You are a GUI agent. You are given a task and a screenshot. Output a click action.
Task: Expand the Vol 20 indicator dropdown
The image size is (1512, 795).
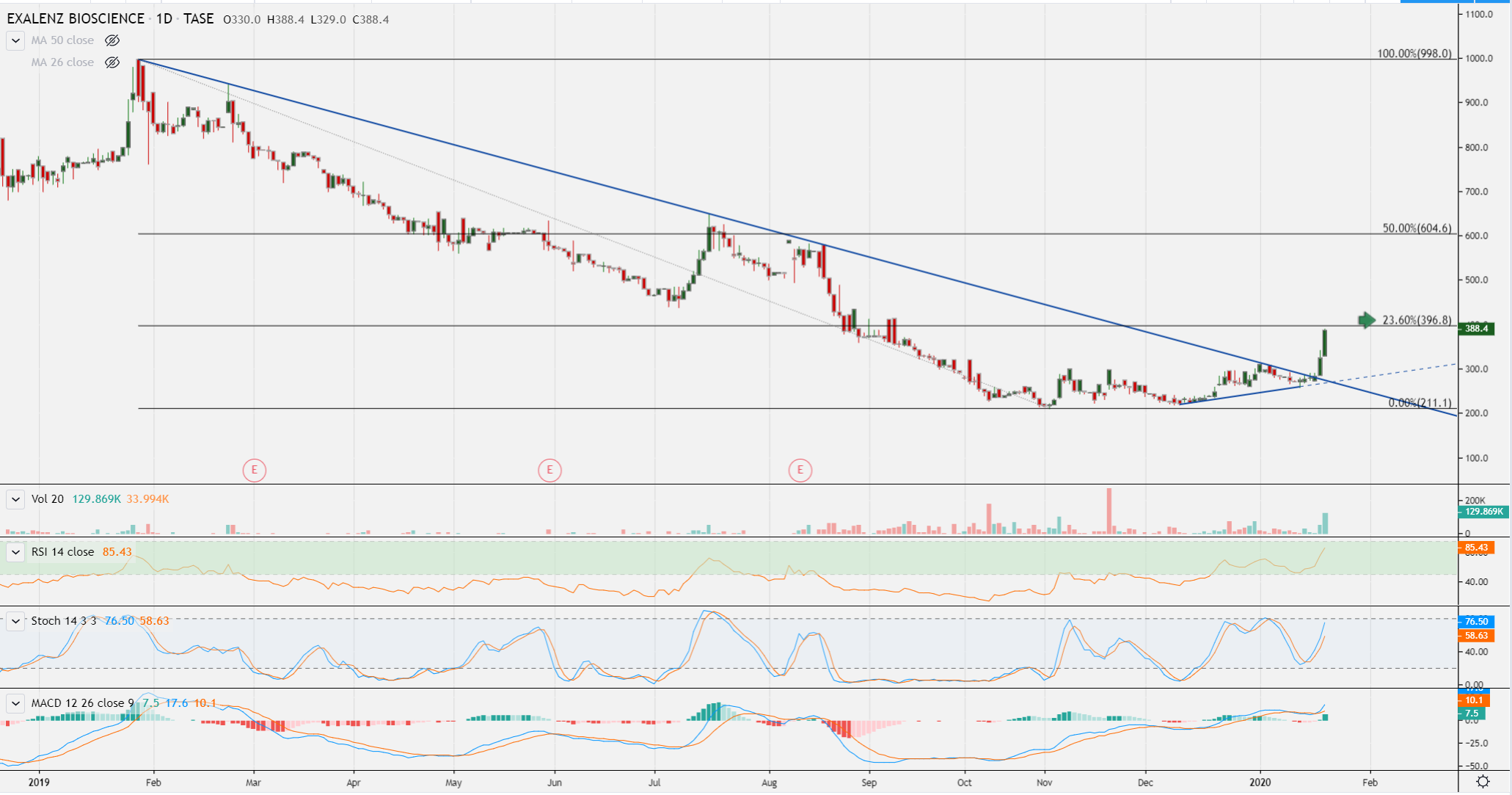15,499
